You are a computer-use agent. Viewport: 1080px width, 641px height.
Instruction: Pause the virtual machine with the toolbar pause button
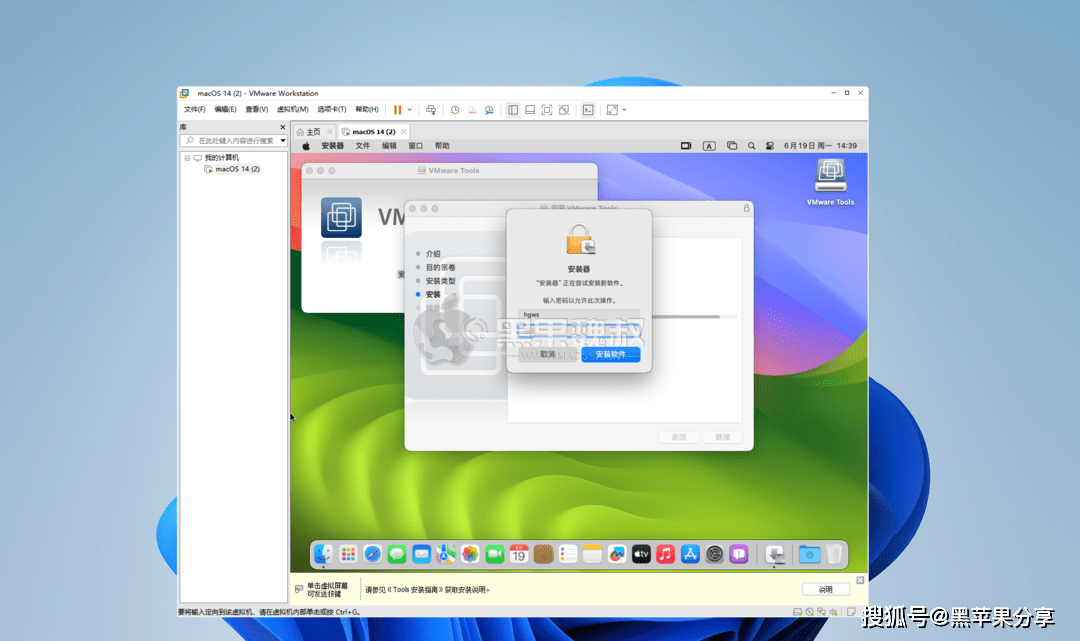pyautogui.click(x=397, y=110)
